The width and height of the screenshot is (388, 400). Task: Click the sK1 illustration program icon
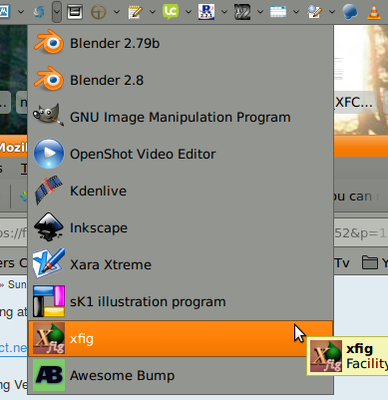pyautogui.click(x=49, y=301)
